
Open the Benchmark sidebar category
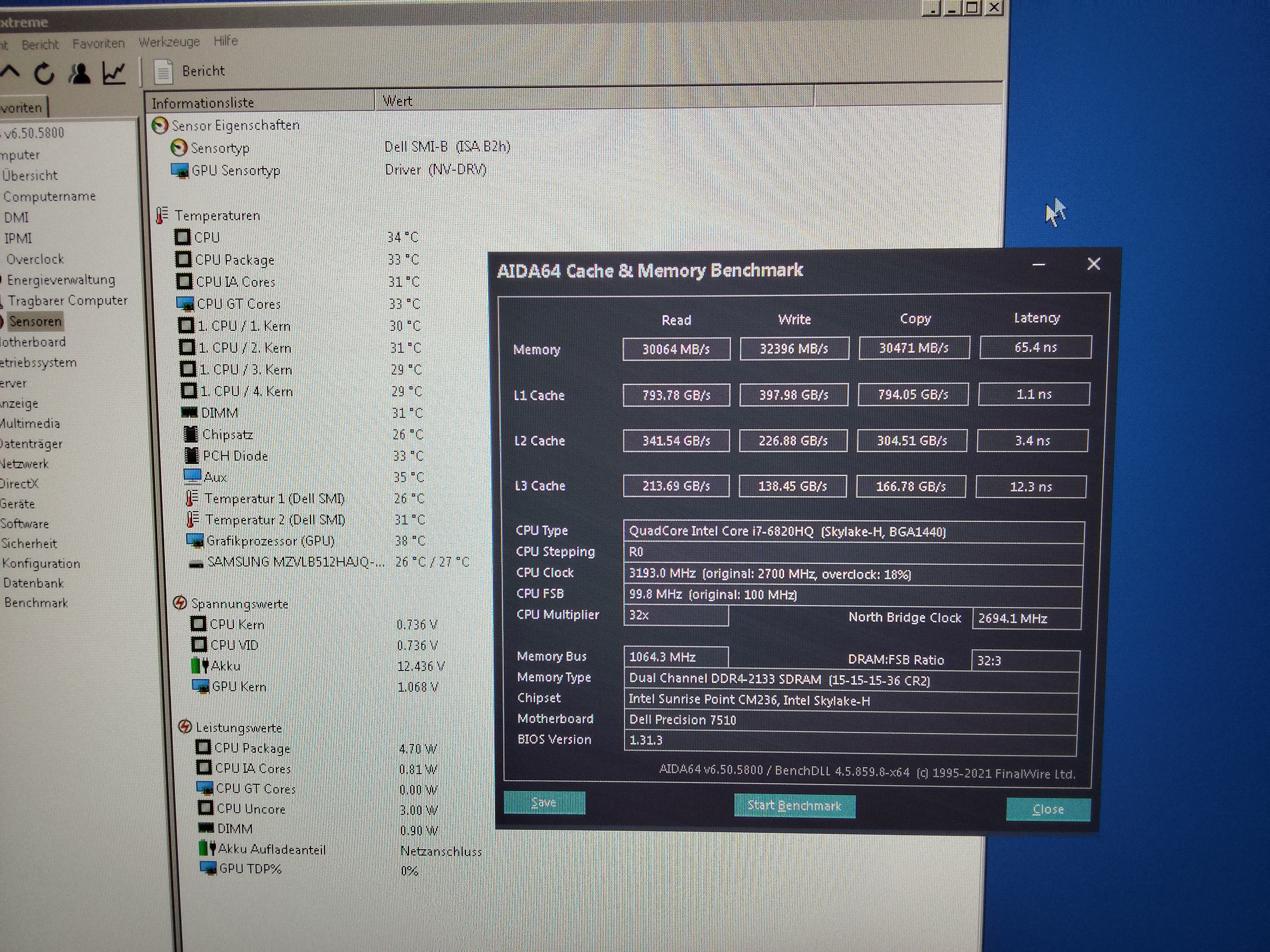tap(36, 602)
